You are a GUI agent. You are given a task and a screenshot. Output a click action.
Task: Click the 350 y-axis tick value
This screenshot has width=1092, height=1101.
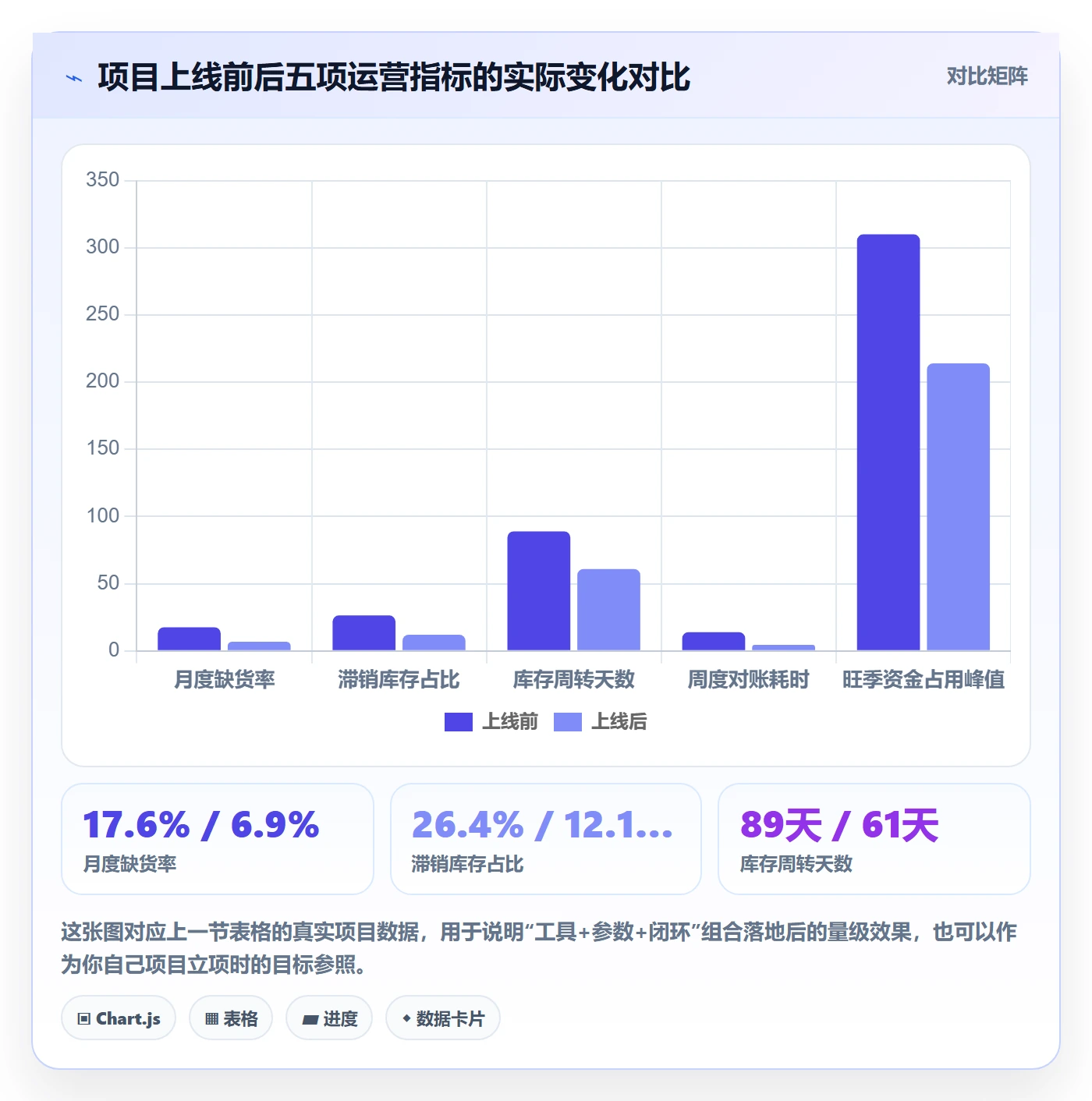click(x=103, y=180)
